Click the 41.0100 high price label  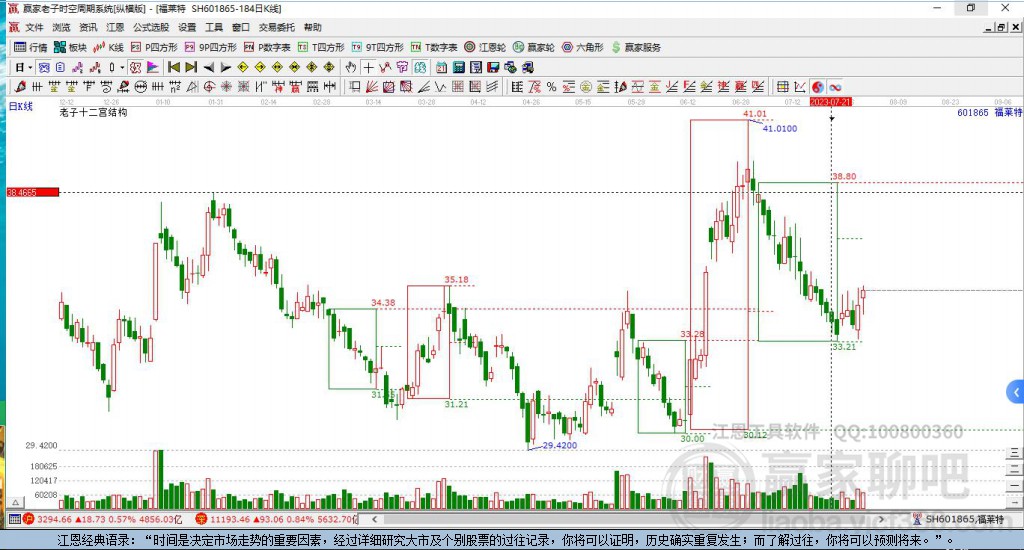(780, 129)
